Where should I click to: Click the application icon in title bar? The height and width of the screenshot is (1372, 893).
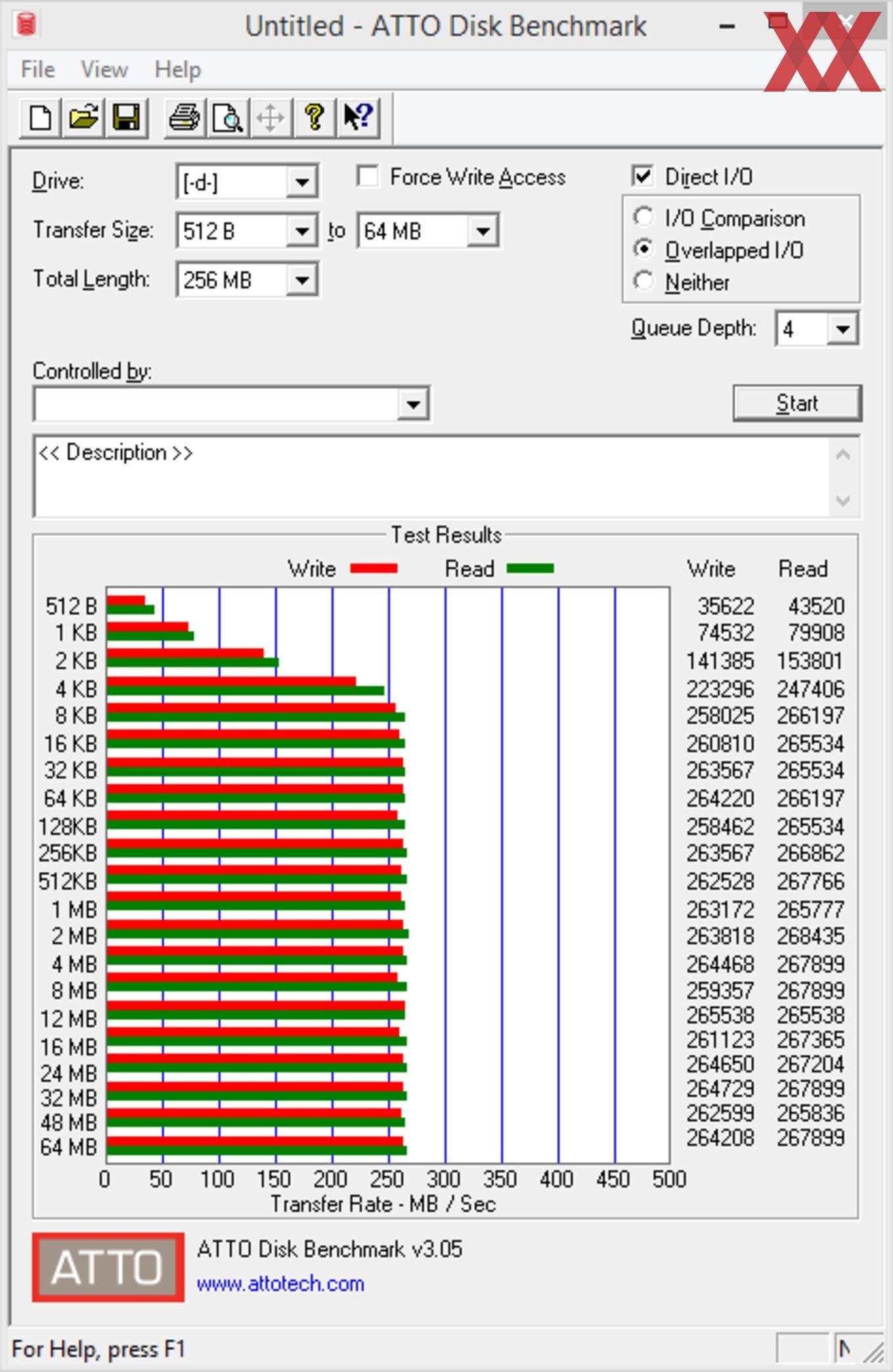(25, 24)
